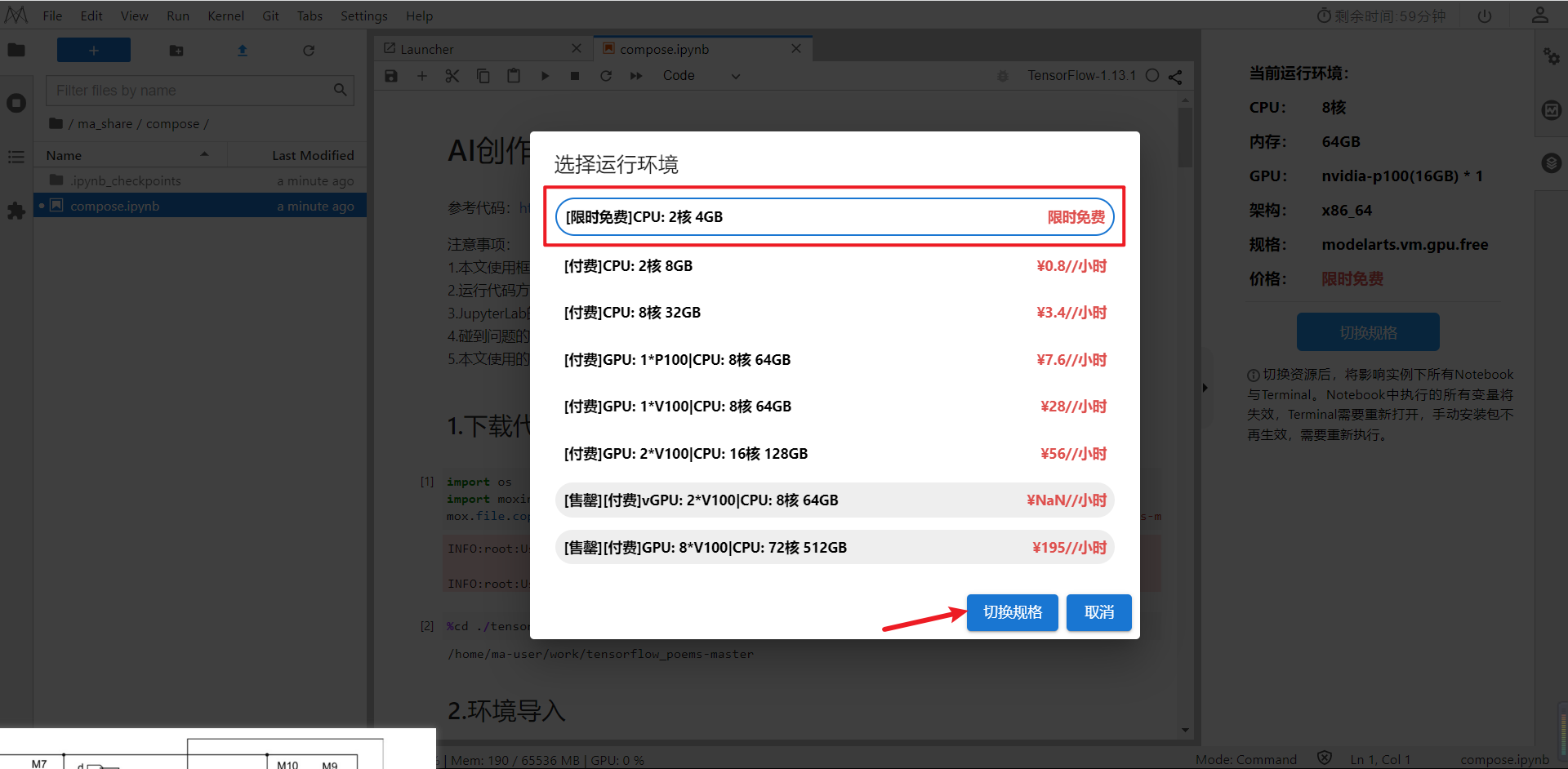1568x769 pixels.
Task: Open the Settings menu
Action: click(x=364, y=16)
